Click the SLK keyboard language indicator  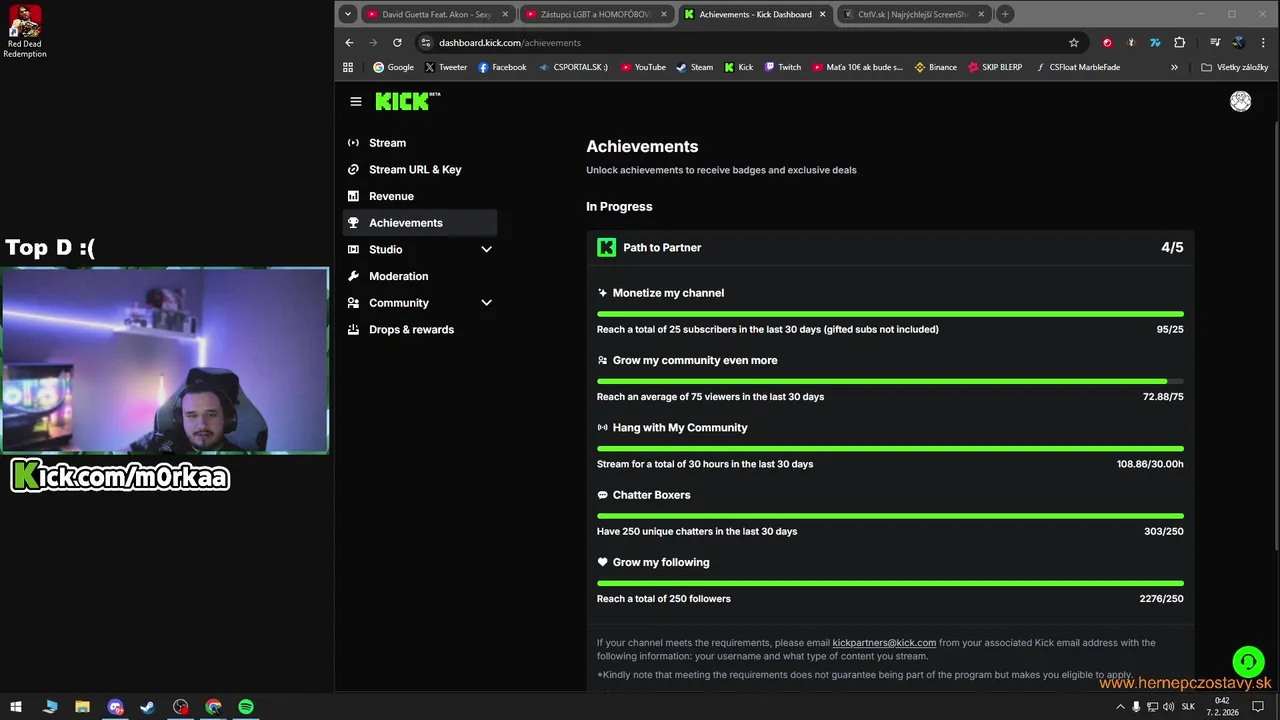click(x=1188, y=707)
